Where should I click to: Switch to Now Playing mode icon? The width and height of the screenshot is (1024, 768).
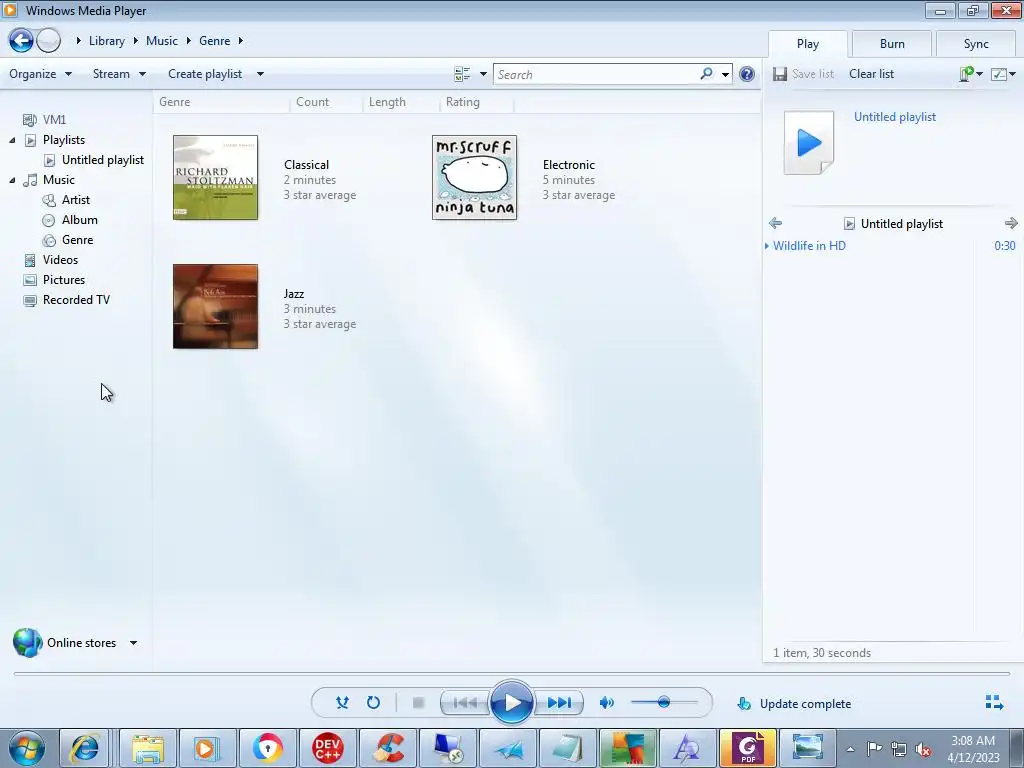click(x=994, y=702)
